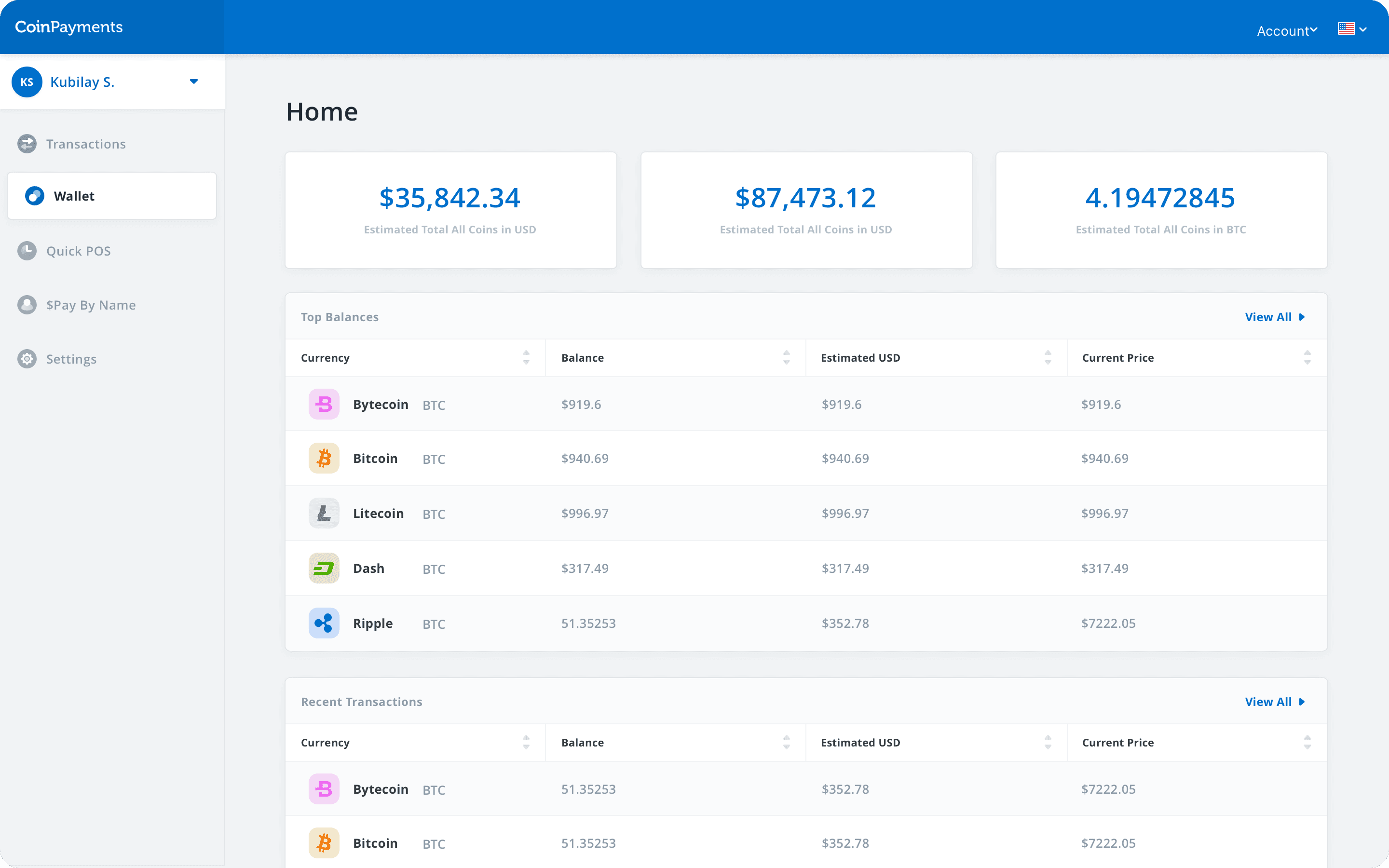
Task: Open the $87,473.12 total USD card
Action: 806,210
